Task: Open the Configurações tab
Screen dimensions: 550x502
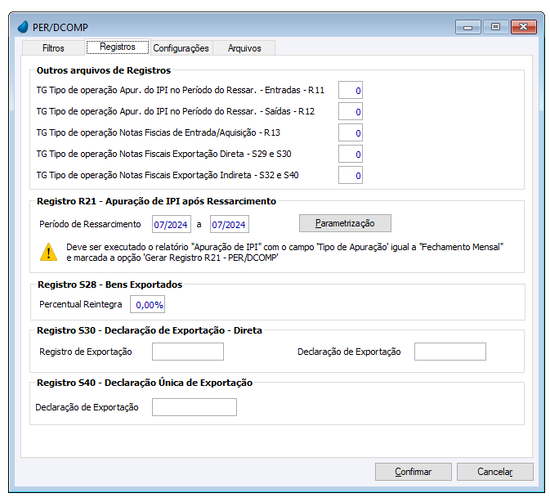Action: (x=181, y=48)
